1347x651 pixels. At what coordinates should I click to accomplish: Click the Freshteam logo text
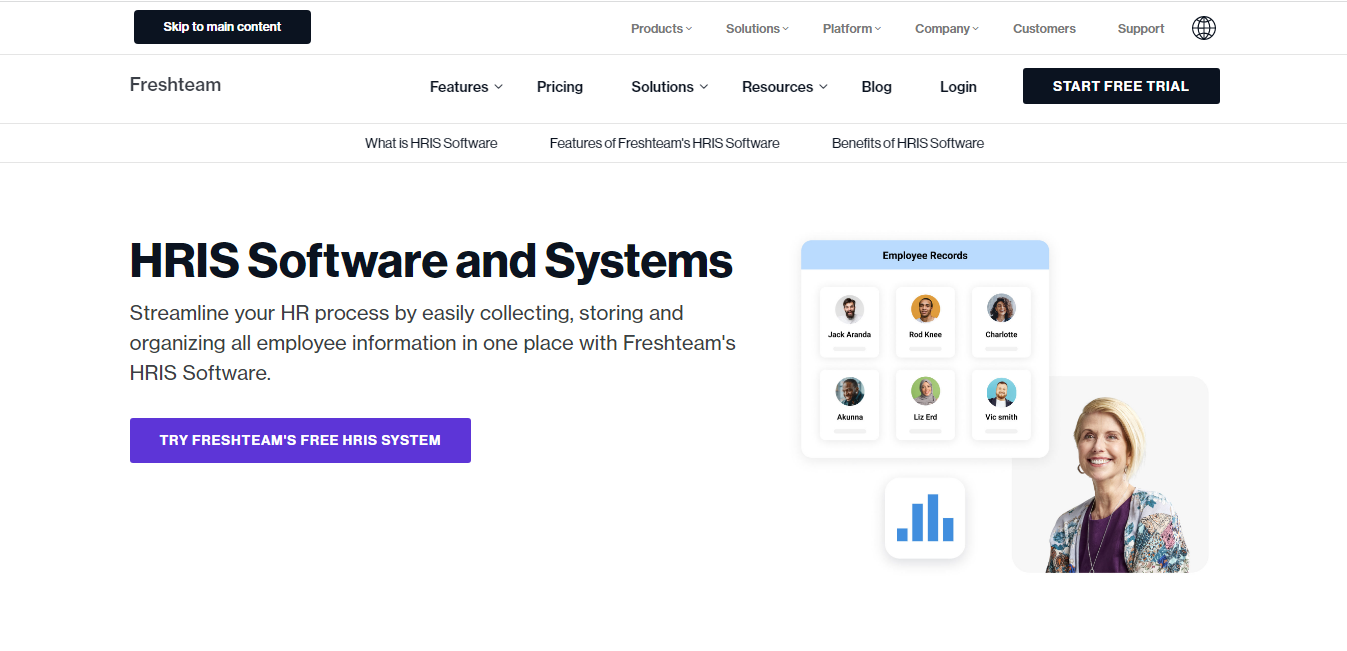click(x=175, y=85)
